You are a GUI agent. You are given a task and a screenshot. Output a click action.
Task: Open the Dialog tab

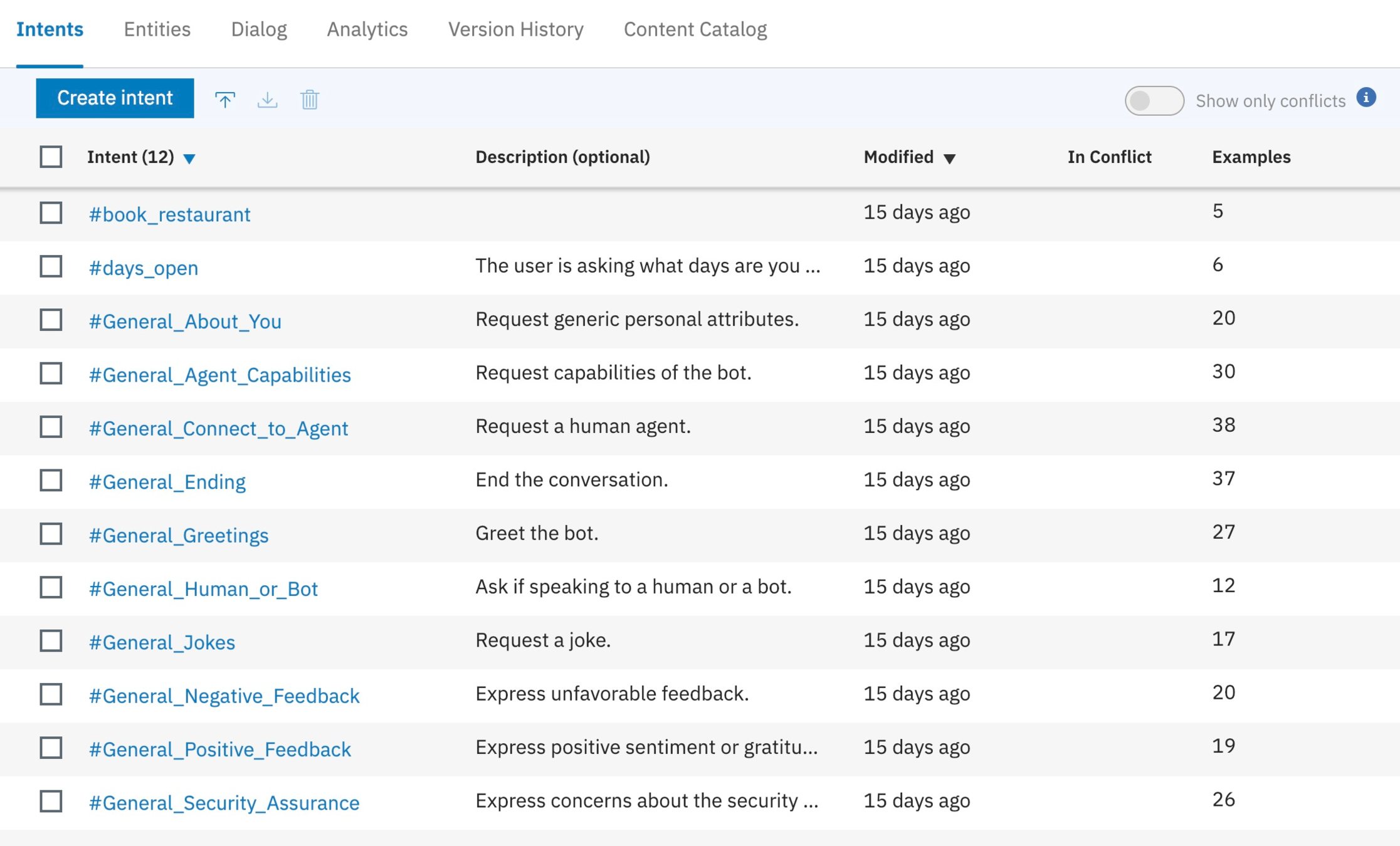[258, 29]
